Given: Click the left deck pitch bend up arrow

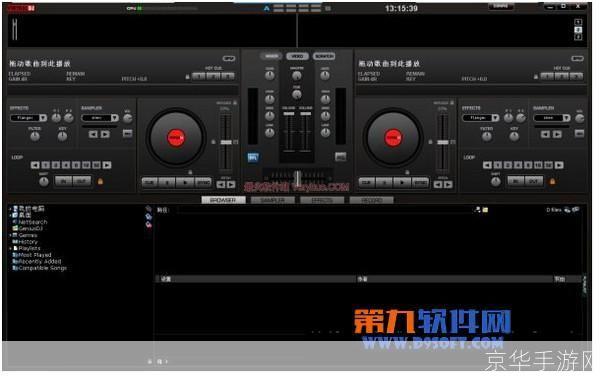Looking at the screenshot, I should 231,185.
